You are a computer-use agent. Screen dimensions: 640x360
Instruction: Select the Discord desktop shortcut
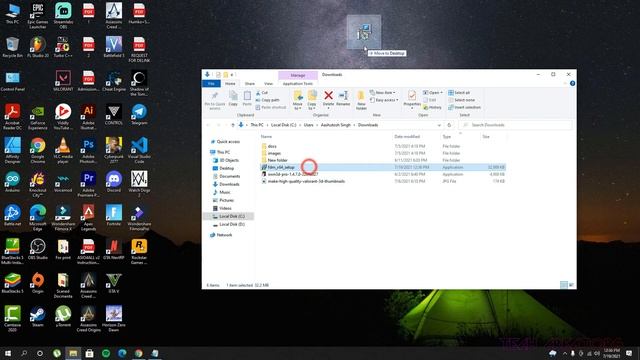point(113,182)
